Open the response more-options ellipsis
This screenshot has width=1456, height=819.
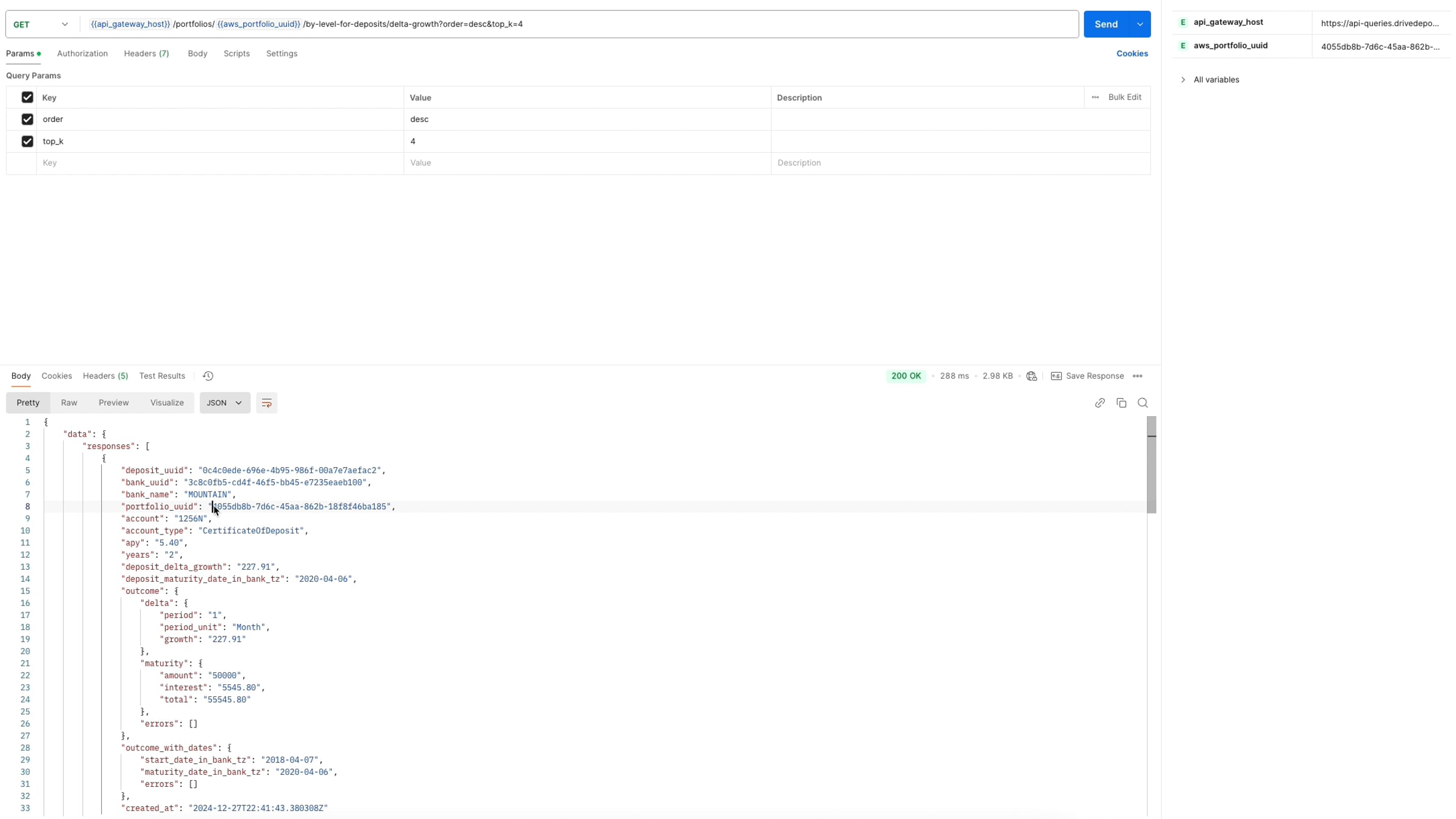1137,376
